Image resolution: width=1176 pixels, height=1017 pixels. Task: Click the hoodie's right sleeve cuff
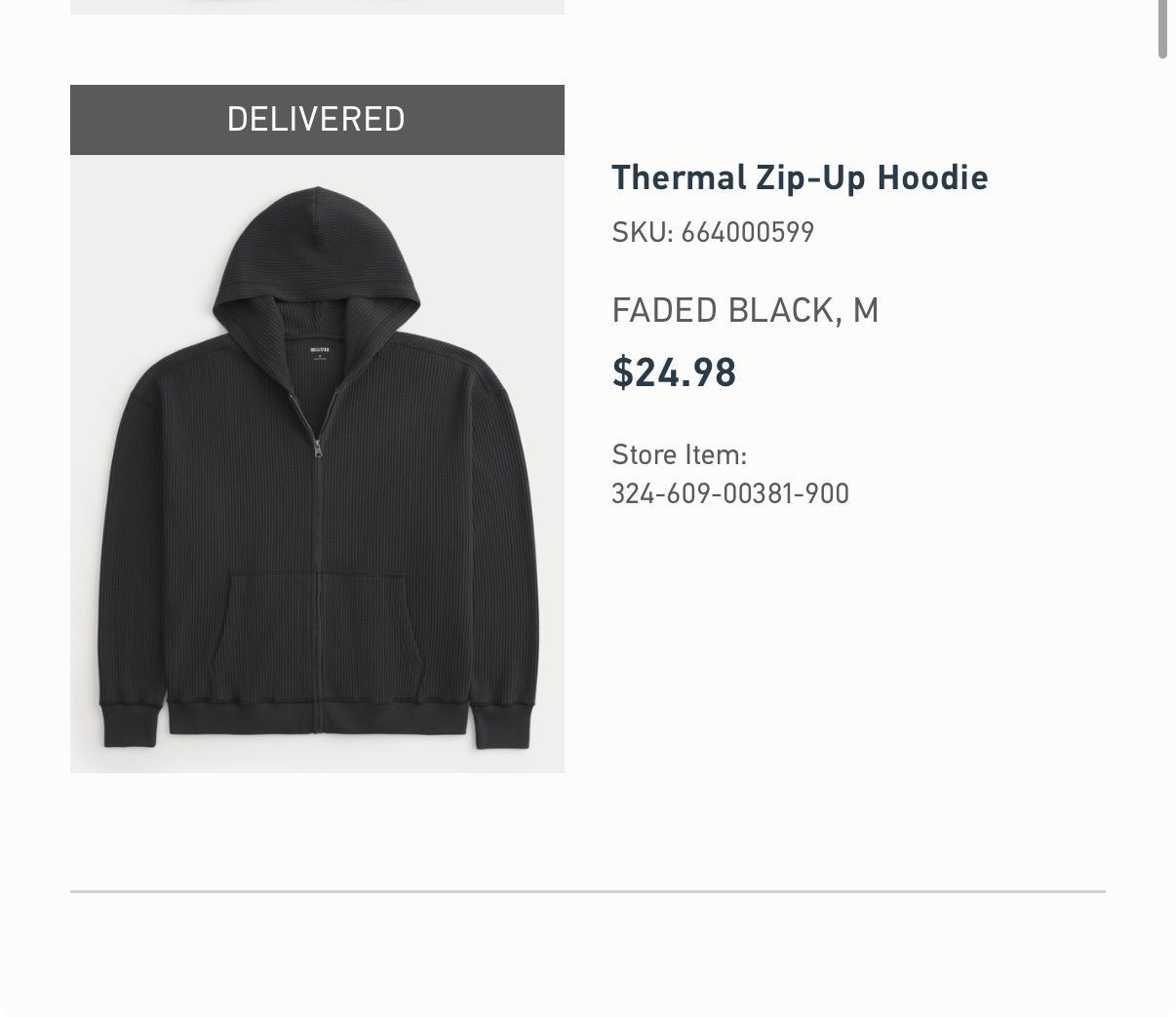tap(505, 724)
